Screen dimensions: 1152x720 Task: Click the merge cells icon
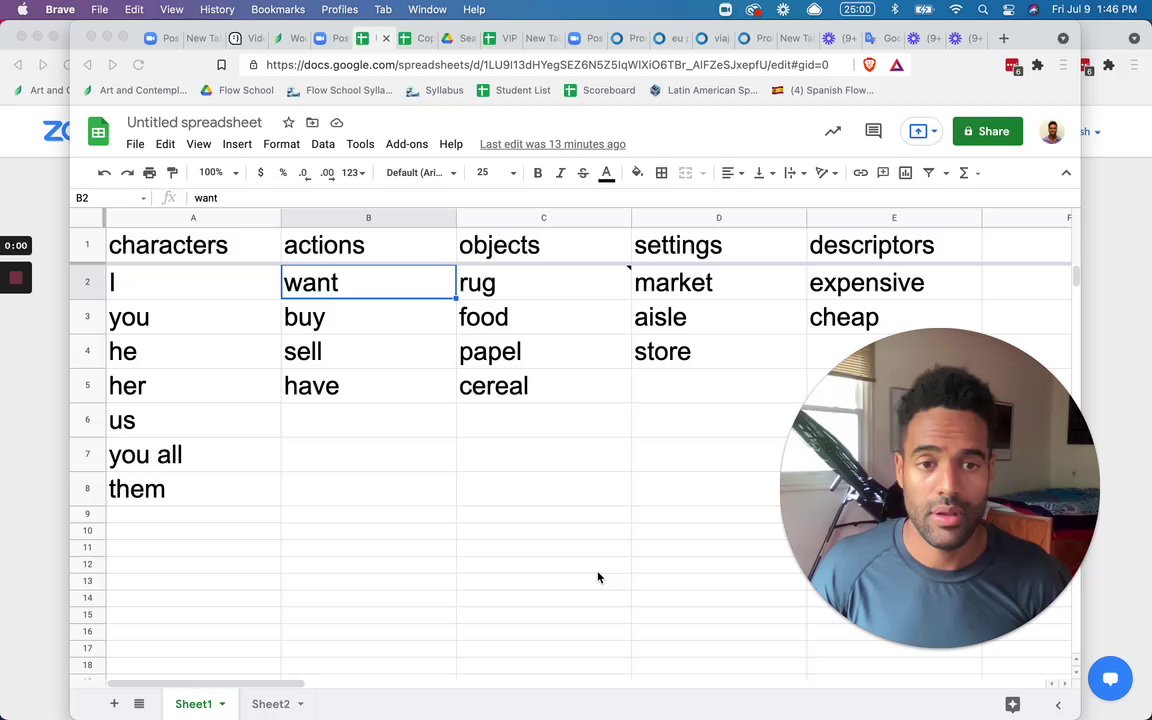pos(685,173)
